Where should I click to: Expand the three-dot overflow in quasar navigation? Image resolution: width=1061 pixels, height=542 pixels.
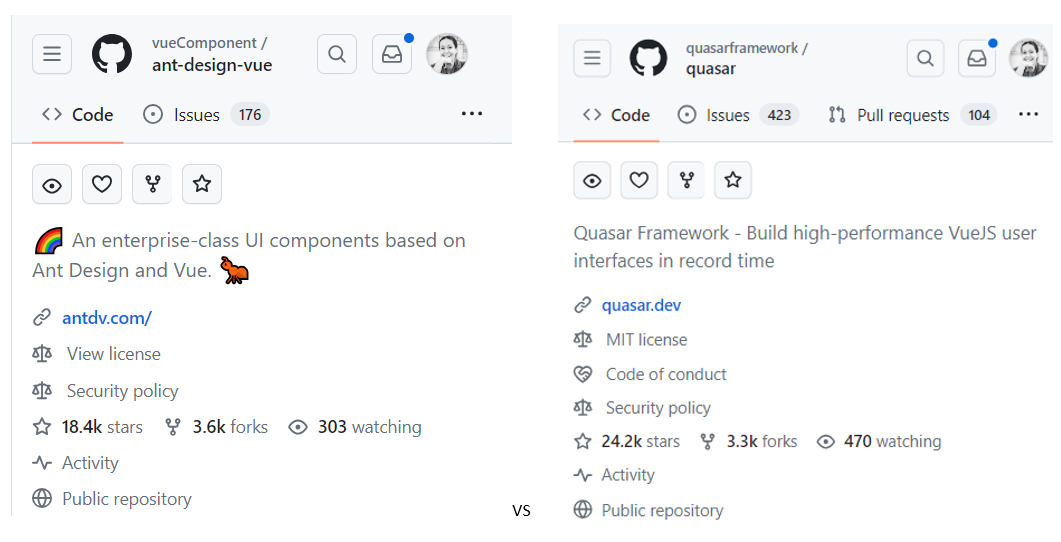[x=1028, y=115]
